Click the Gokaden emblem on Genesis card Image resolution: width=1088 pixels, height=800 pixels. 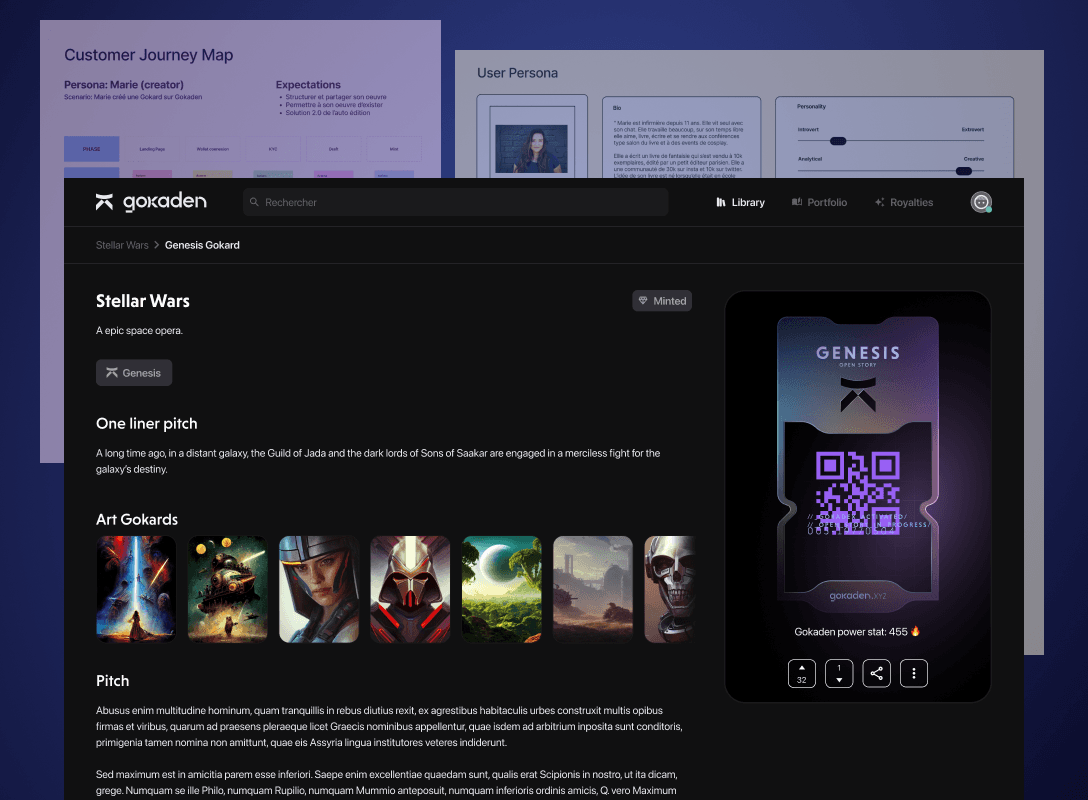pos(858,394)
